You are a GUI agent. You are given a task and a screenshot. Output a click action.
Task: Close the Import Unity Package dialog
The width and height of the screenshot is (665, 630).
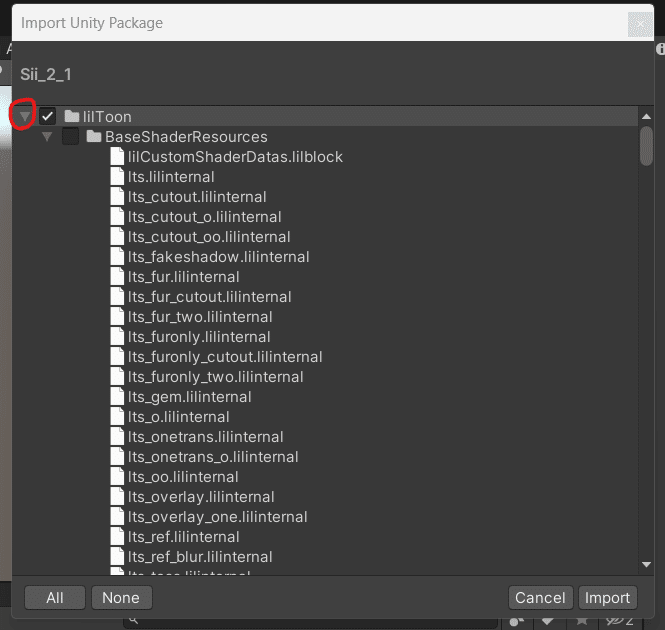point(640,24)
